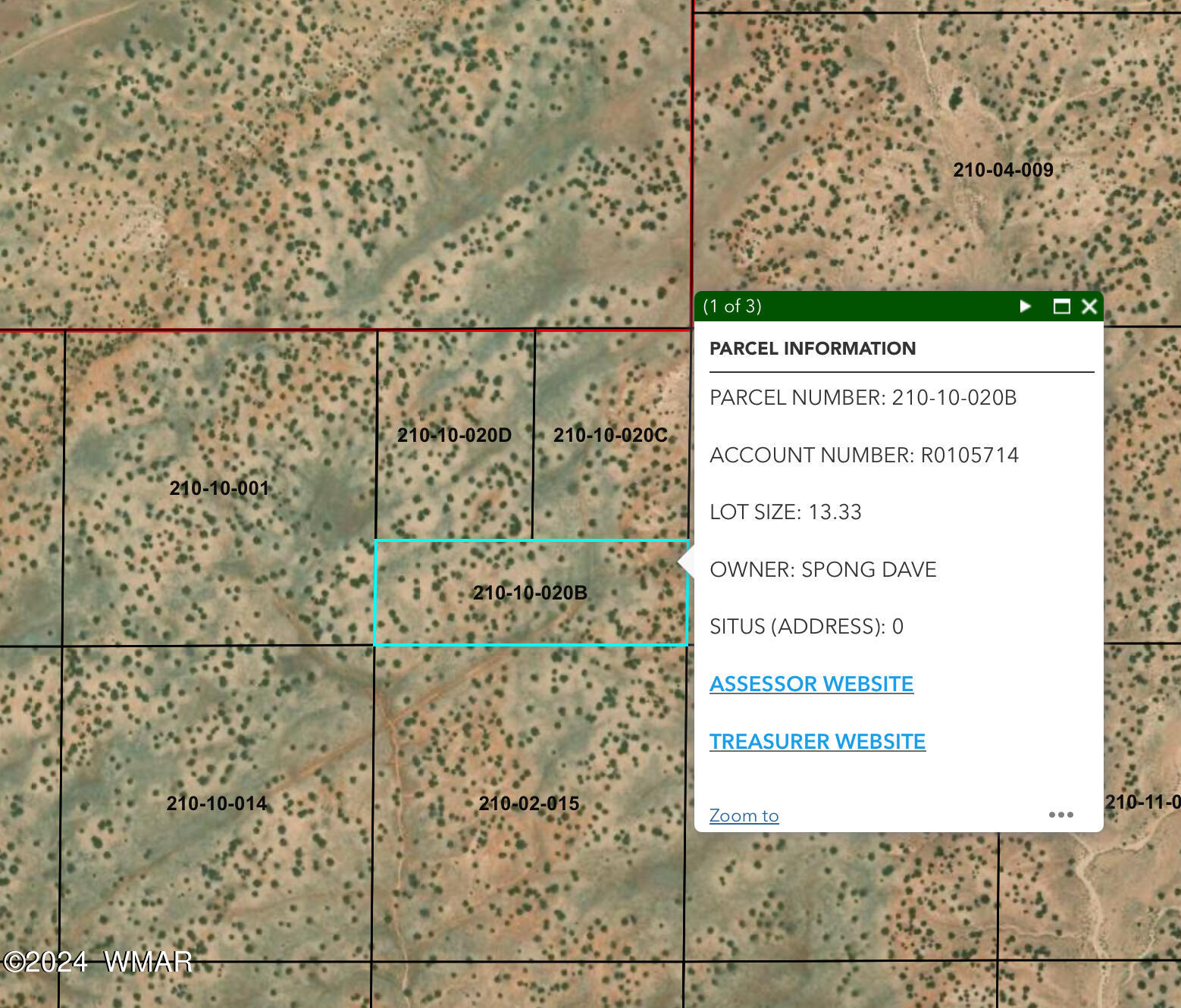The height and width of the screenshot is (1008, 1181).
Task: Click the PARCEL INFORMATION heading
Action: (813, 349)
